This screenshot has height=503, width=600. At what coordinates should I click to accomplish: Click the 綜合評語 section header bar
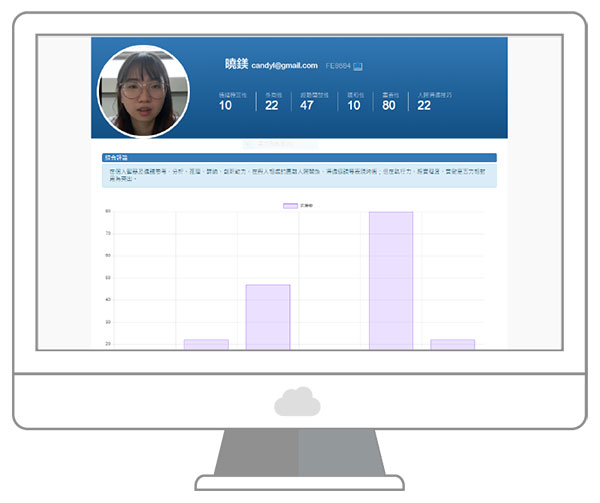pos(300,158)
